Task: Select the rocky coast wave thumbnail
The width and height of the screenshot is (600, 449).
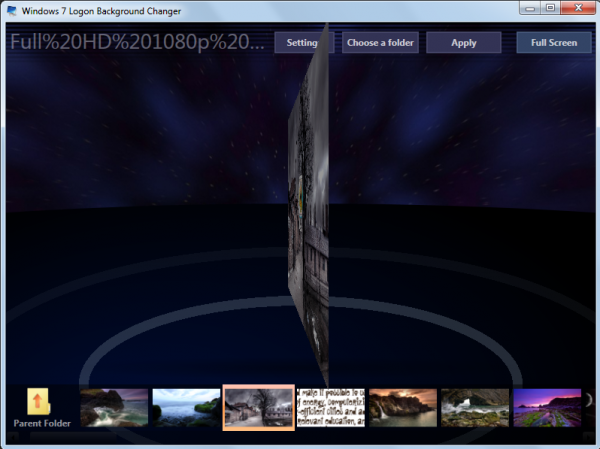Action: click(114, 408)
